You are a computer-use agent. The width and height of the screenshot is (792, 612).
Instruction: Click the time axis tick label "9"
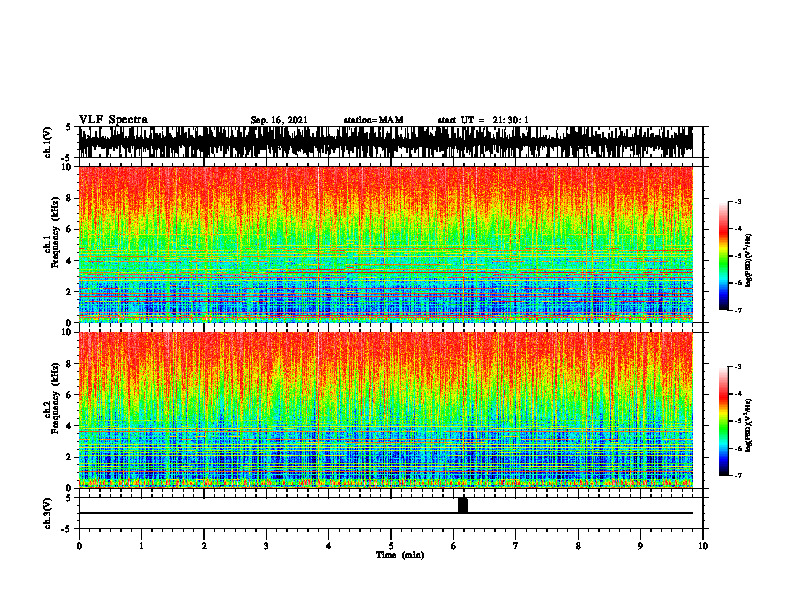point(640,546)
